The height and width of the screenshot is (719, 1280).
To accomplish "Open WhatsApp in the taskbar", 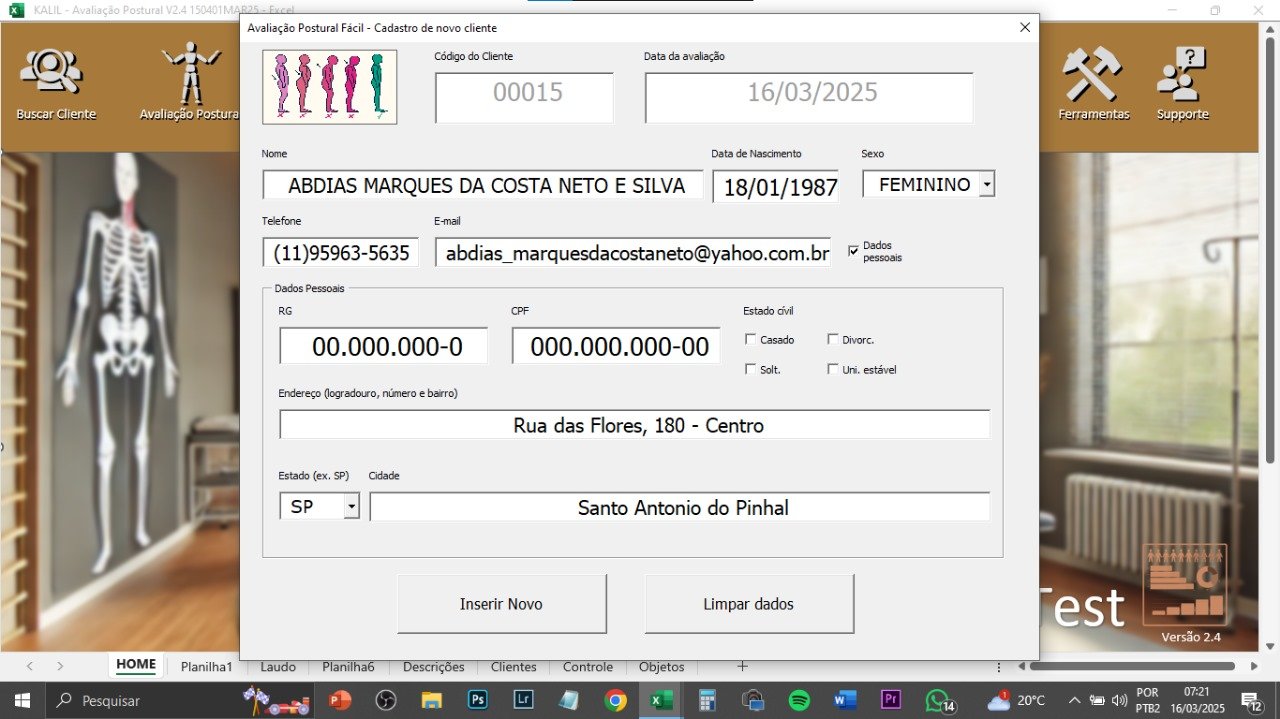I will tap(937, 700).
